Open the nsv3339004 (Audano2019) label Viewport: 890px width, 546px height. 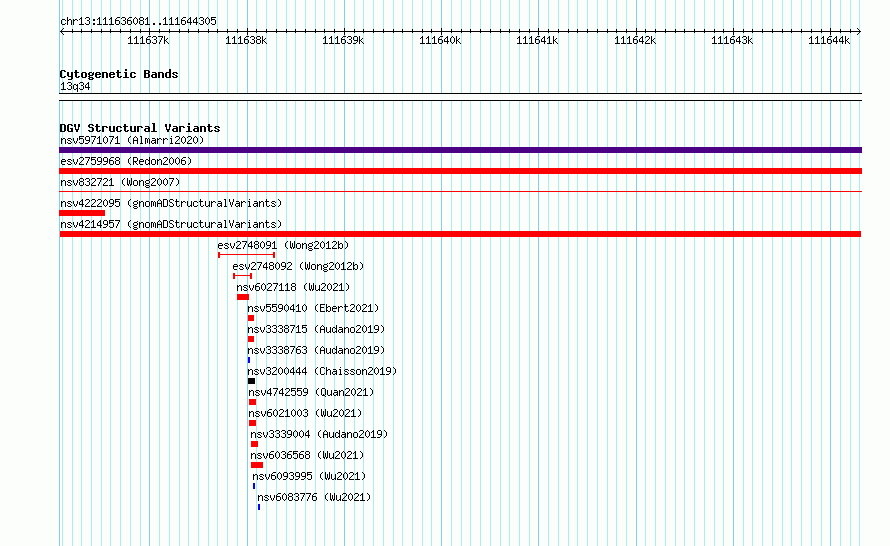click(319, 434)
